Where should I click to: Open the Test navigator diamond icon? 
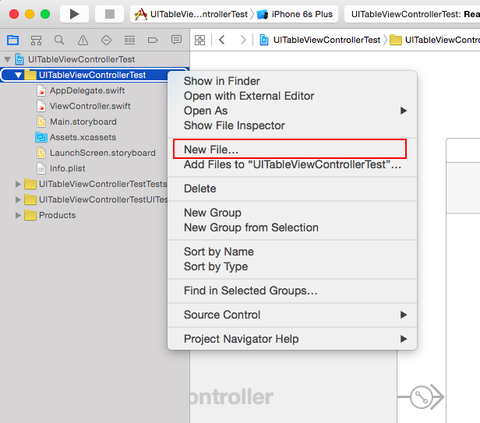(106, 40)
